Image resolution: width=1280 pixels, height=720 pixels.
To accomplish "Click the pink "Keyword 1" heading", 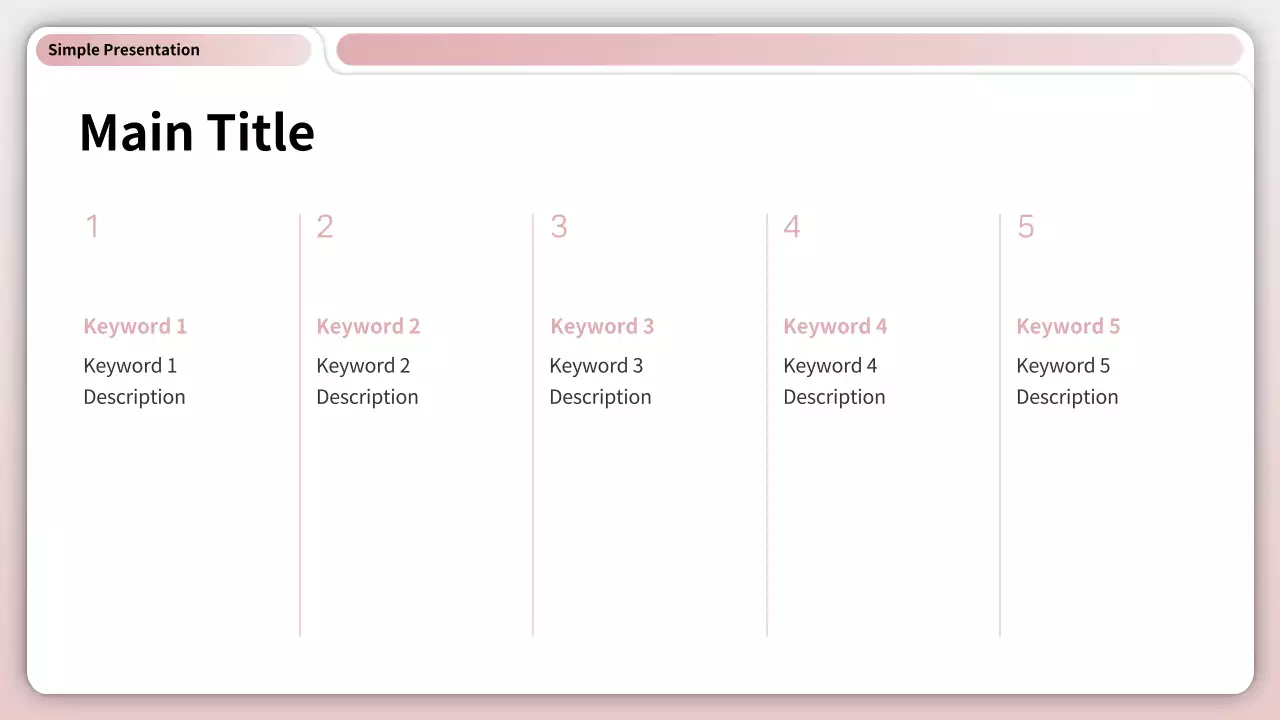I will click(x=135, y=326).
